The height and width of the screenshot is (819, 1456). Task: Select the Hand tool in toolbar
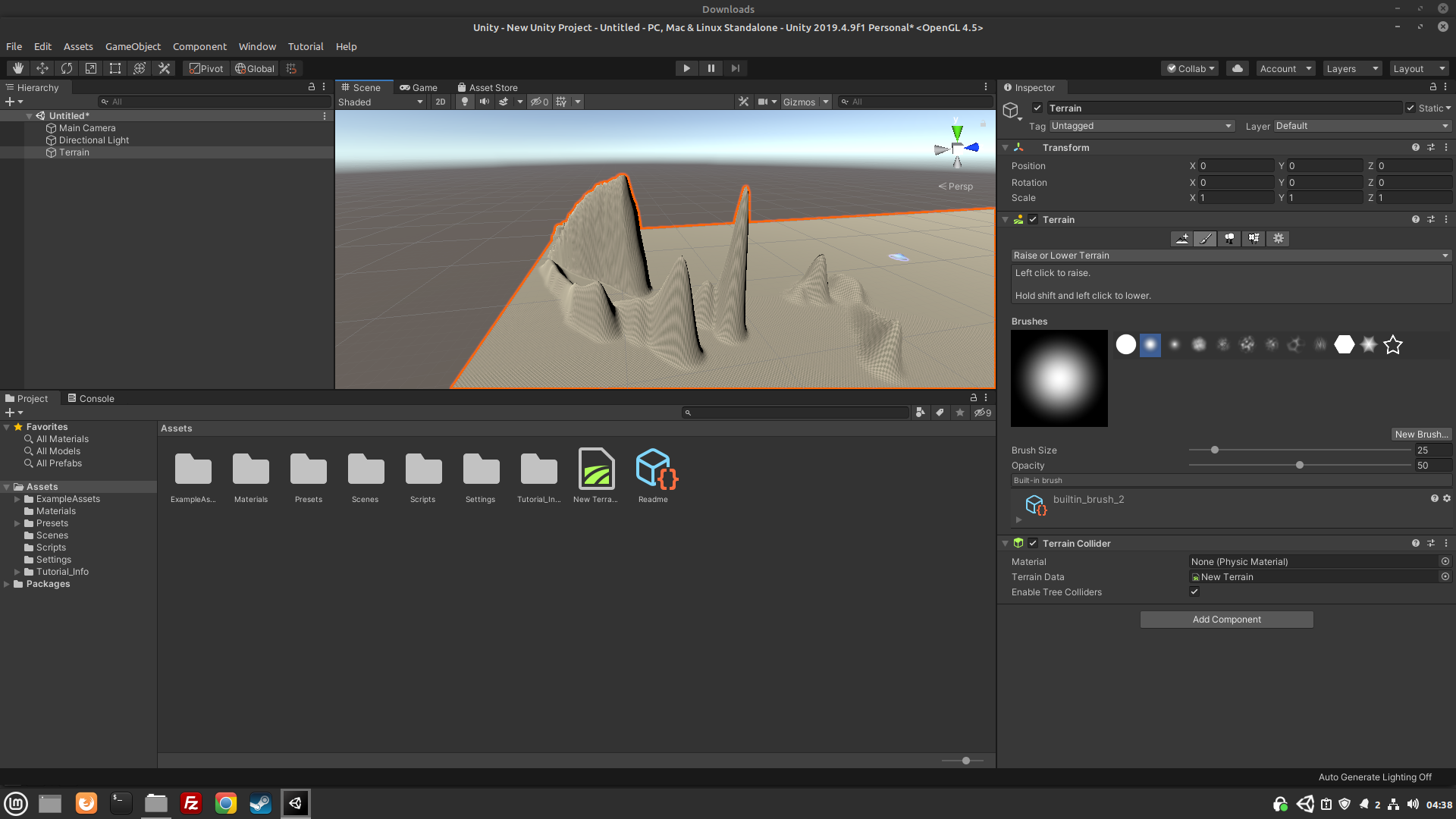tap(18, 68)
